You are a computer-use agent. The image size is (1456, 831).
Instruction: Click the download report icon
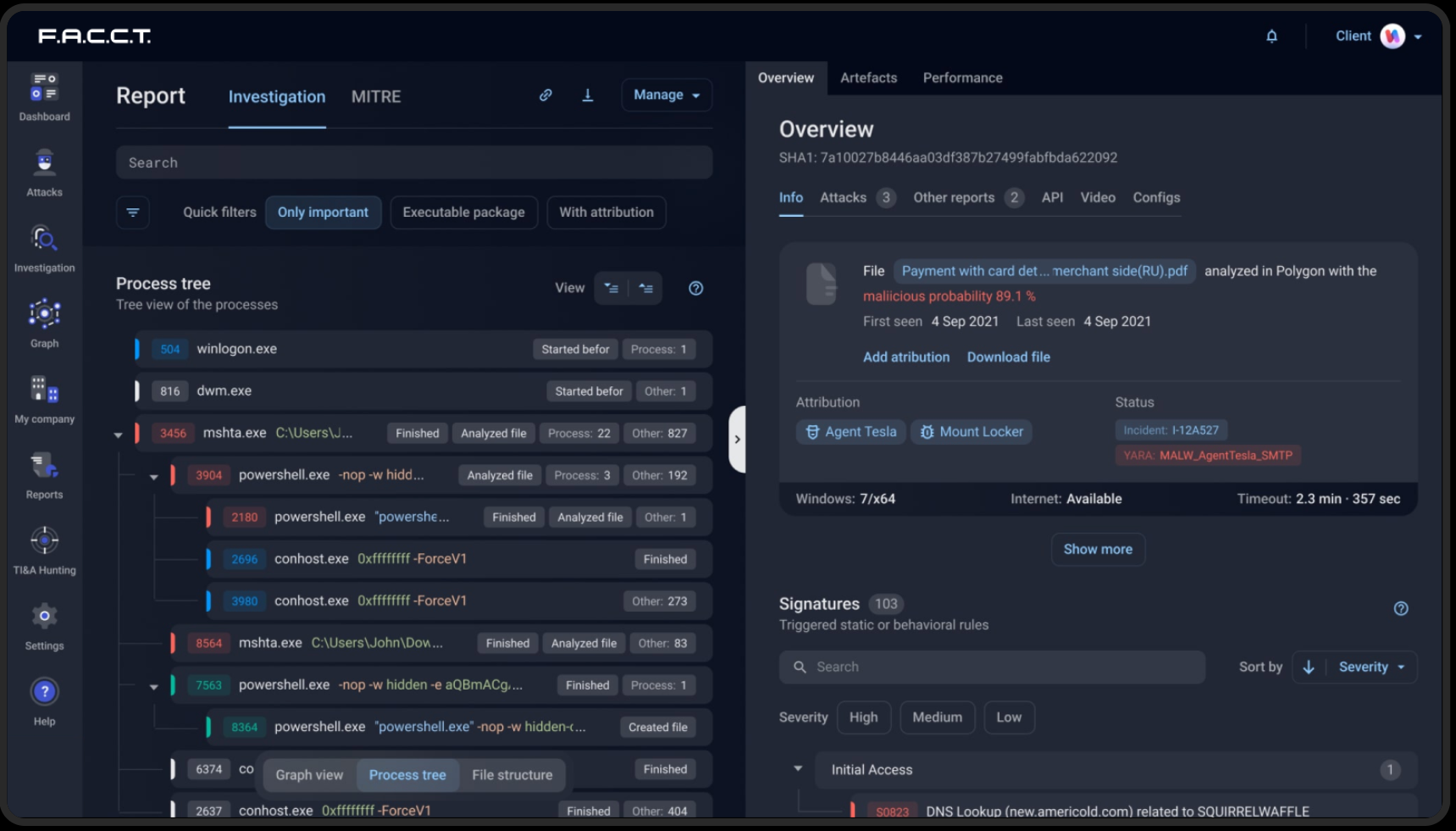pyautogui.click(x=587, y=95)
